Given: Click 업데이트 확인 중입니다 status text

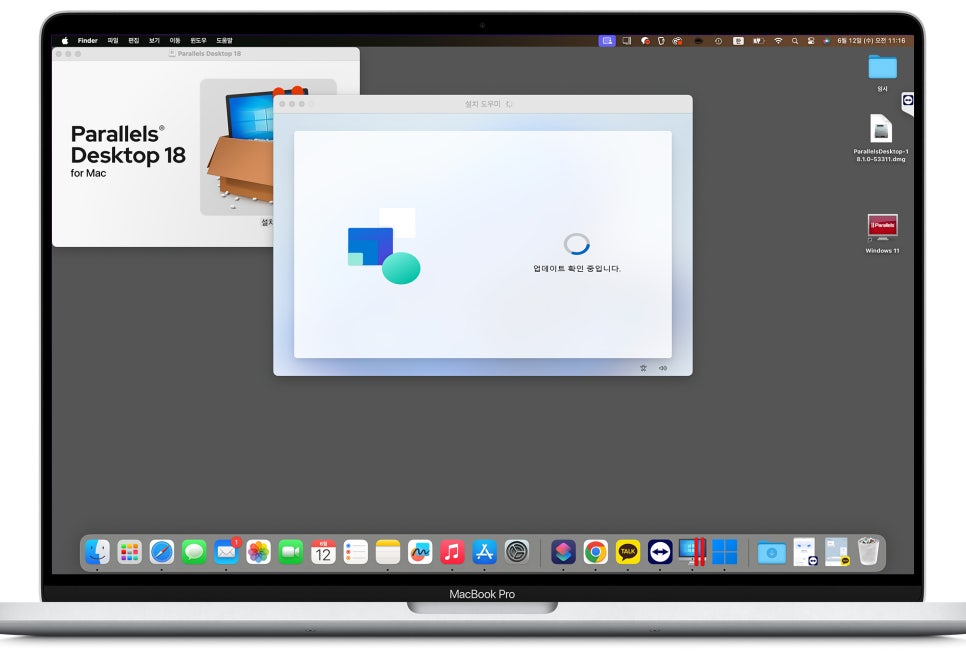Looking at the screenshot, I should point(577,269).
